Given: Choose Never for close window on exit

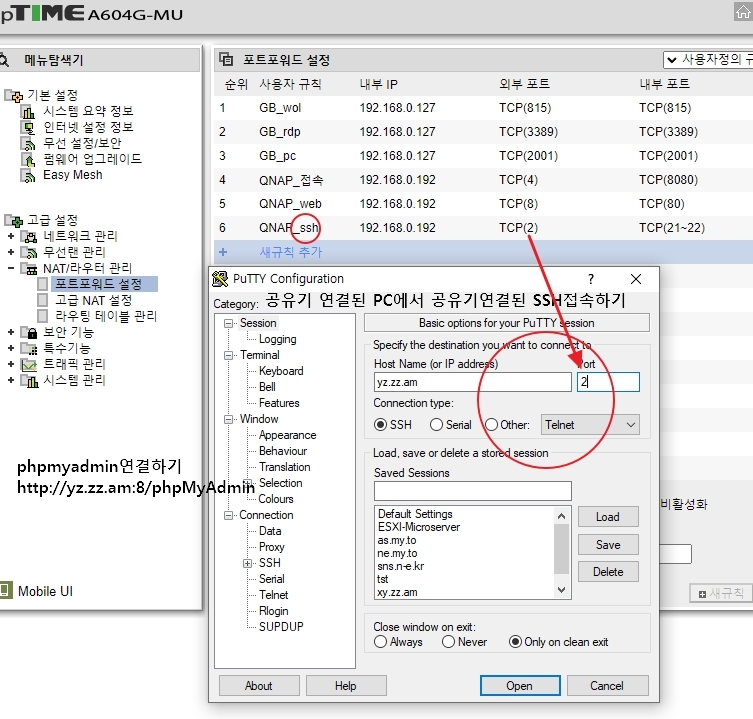Looking at the screenshot, I should pyautogui.click(x=449, y=642).
